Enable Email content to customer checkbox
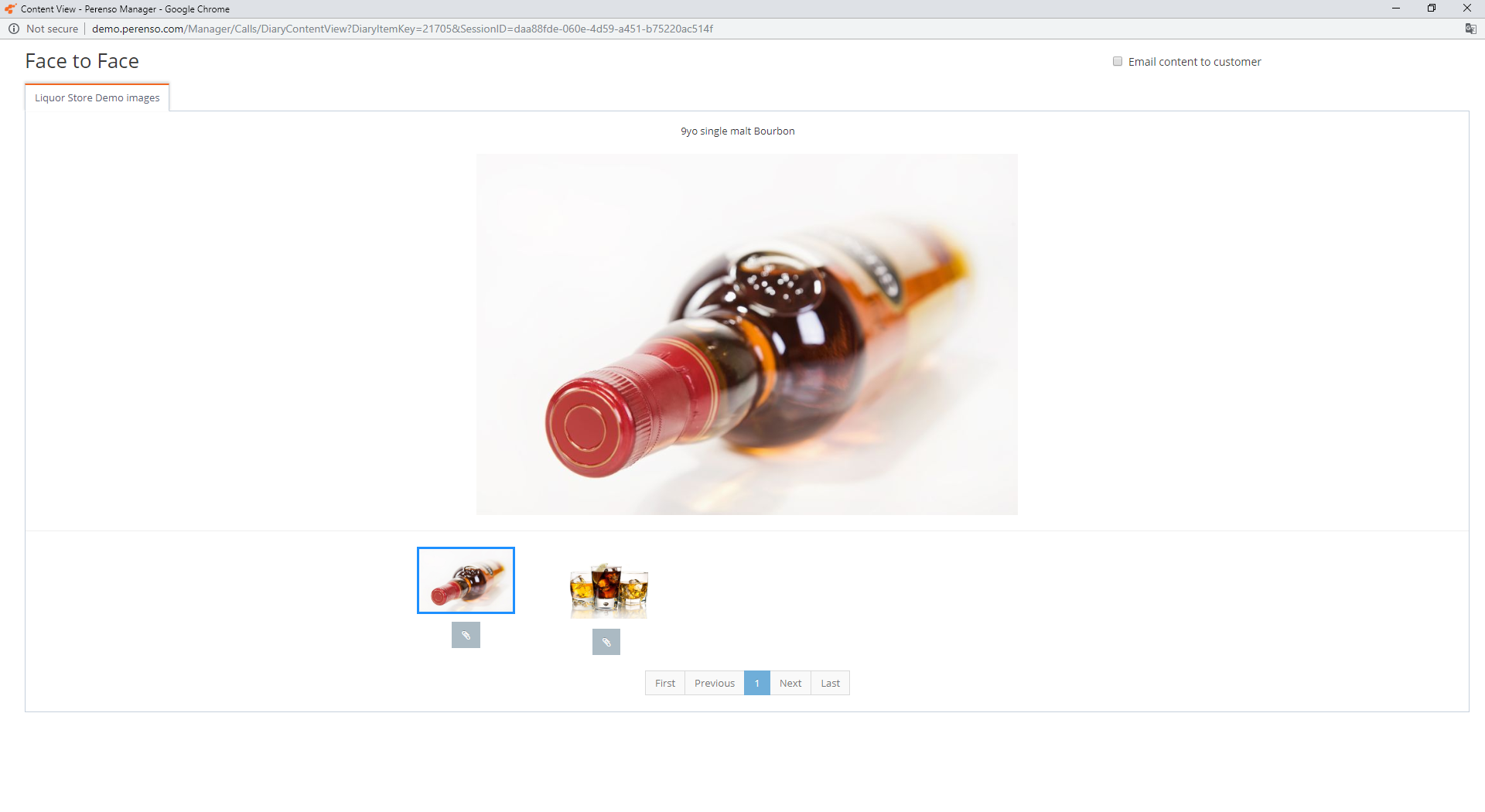1485x812 pixels. [x=1118, y=61]
